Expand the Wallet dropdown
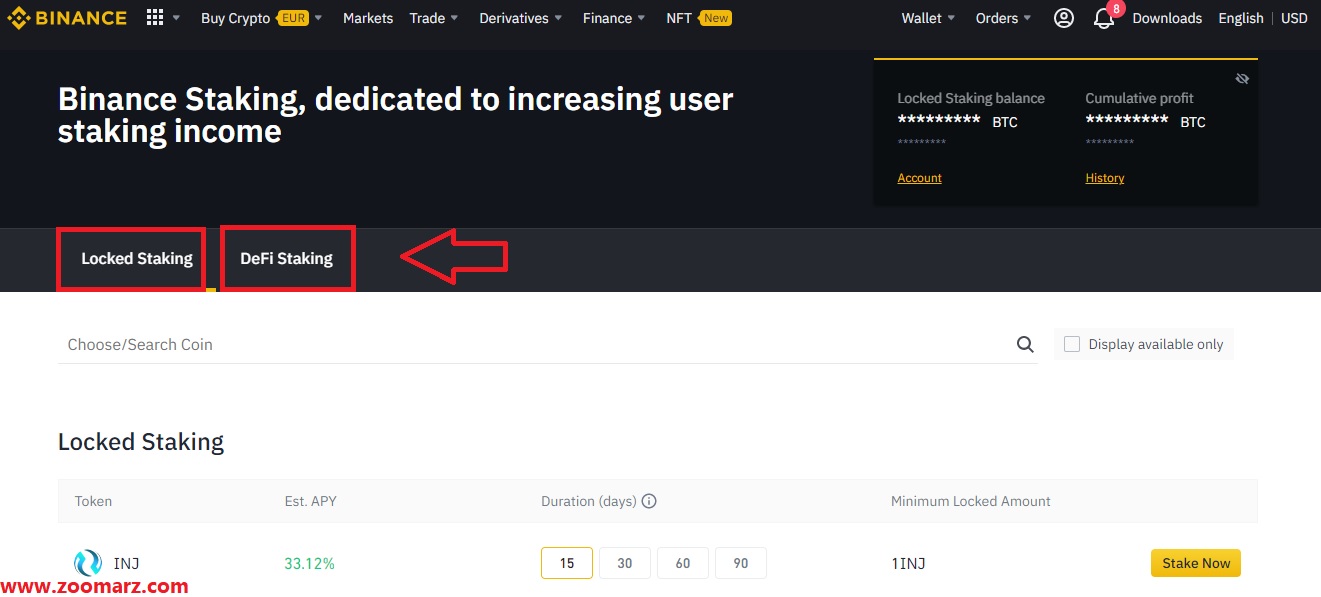 [928, 18]
